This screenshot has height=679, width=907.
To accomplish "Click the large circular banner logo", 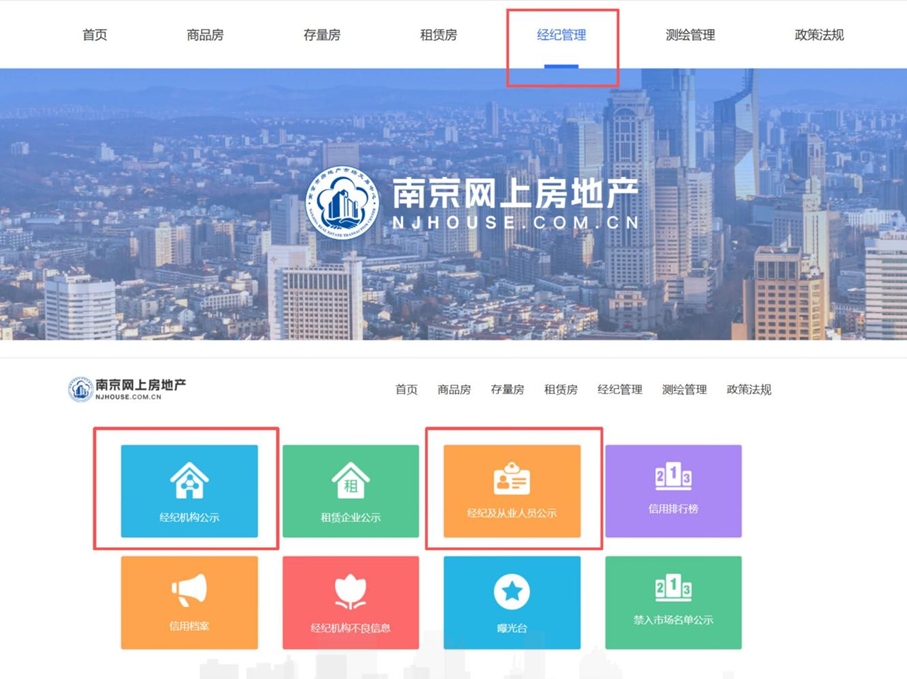I will (342, 204).
